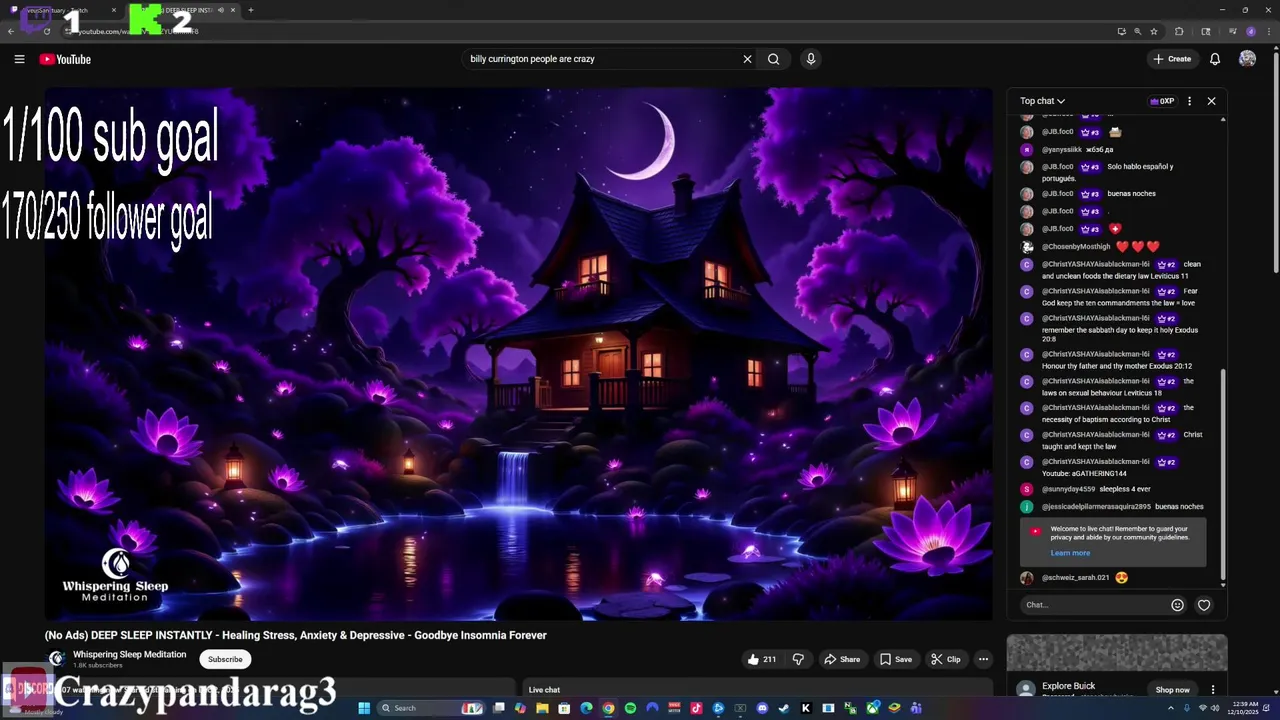Click the video player to pause
The height and width of the screenshot is (720, 1280).
click(519, 354)
